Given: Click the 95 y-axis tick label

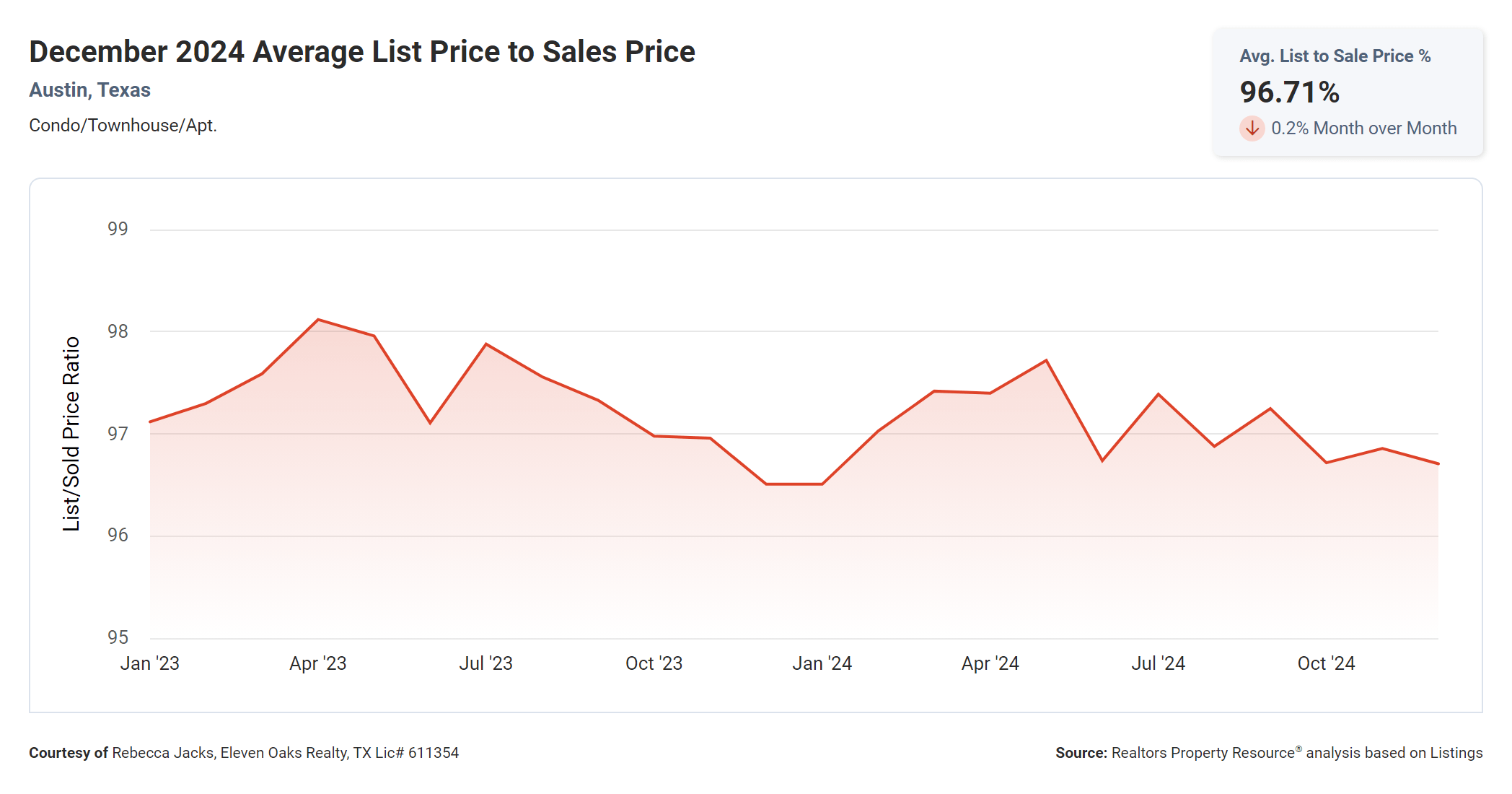Looking at the screenshot, I should coord(118,637).
